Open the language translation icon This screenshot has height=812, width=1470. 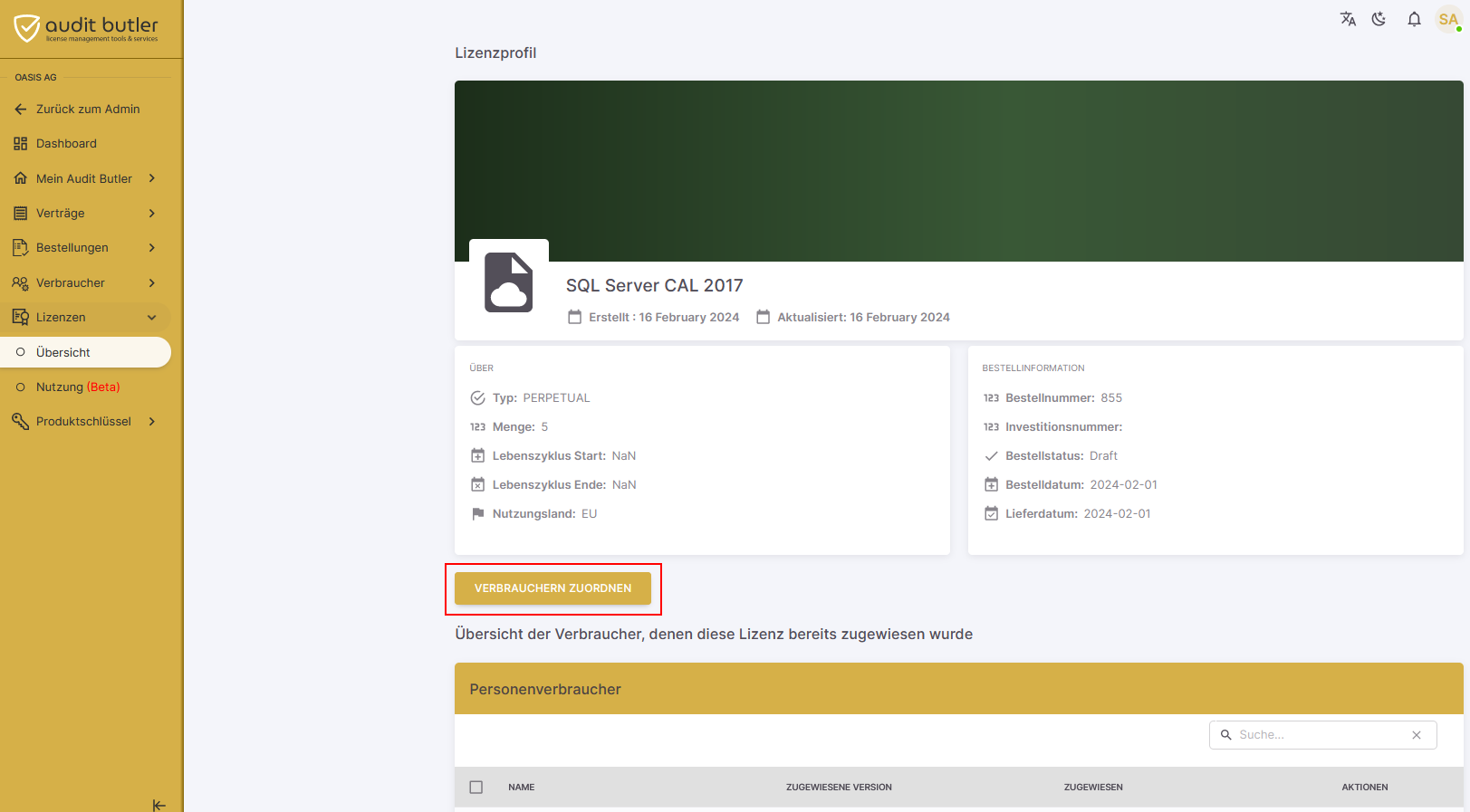pyautogui.click(x=1348, y=19)
